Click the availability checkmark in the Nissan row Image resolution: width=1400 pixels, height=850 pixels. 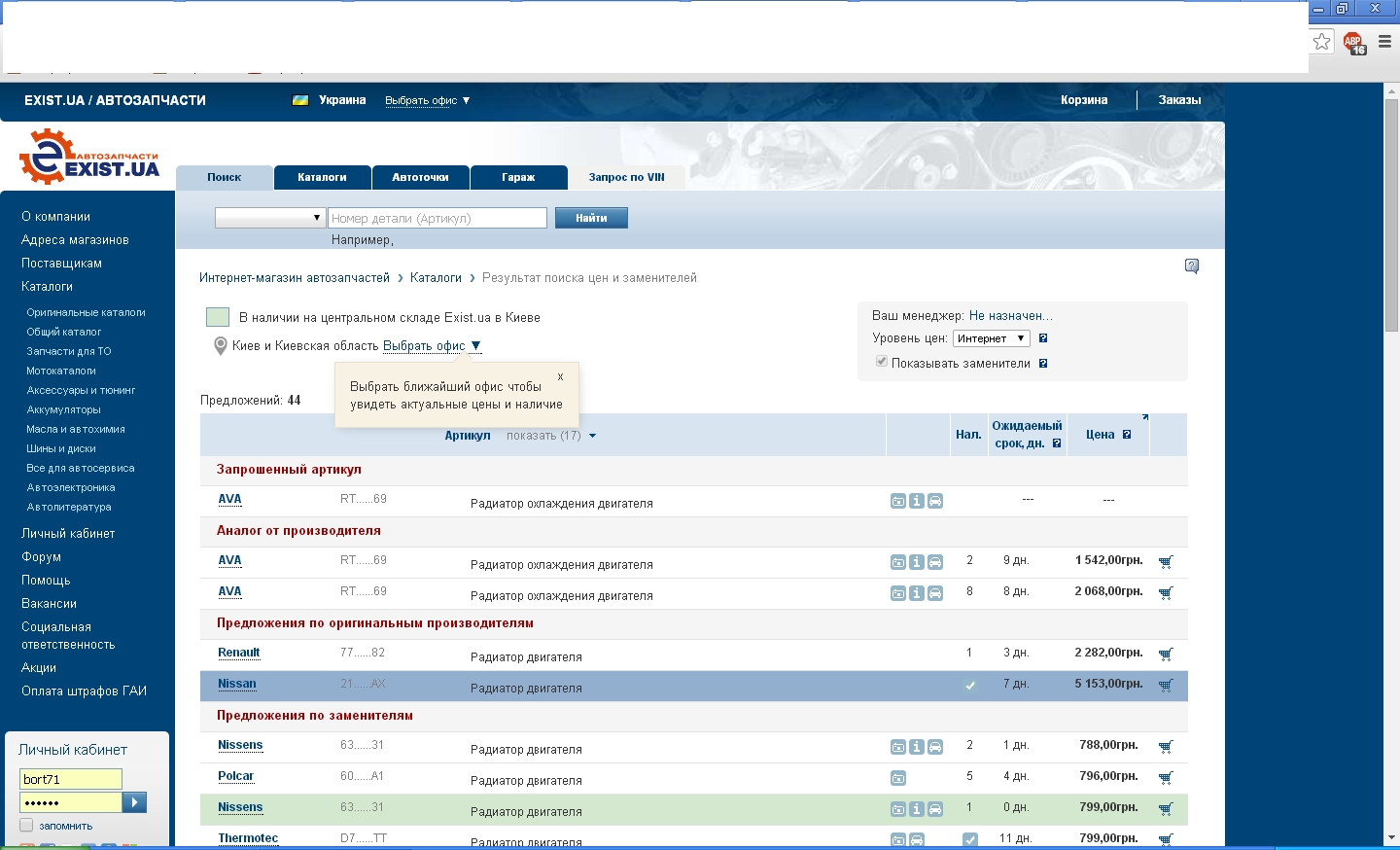point(969,685)
